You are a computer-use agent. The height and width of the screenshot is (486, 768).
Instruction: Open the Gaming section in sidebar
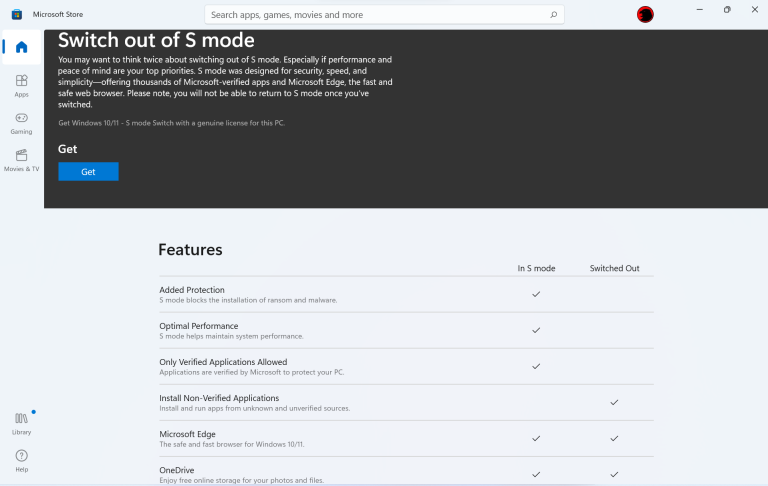(21, 122)
